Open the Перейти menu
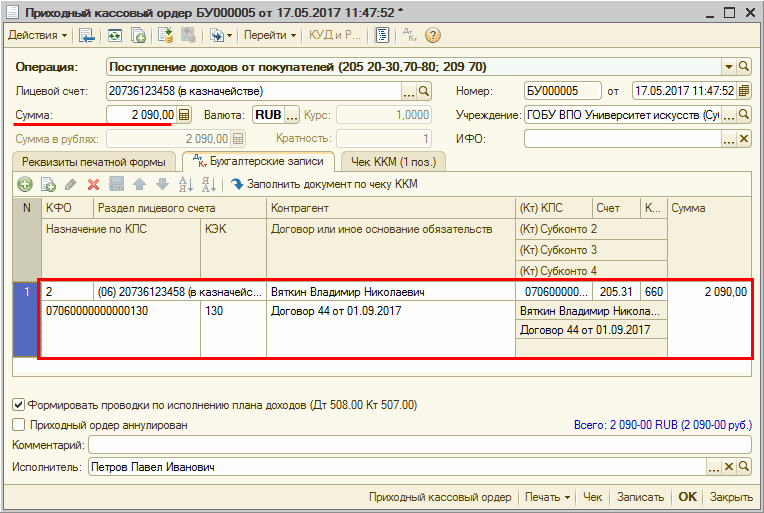This screenshot has height=513, width=764. point(269,35)
